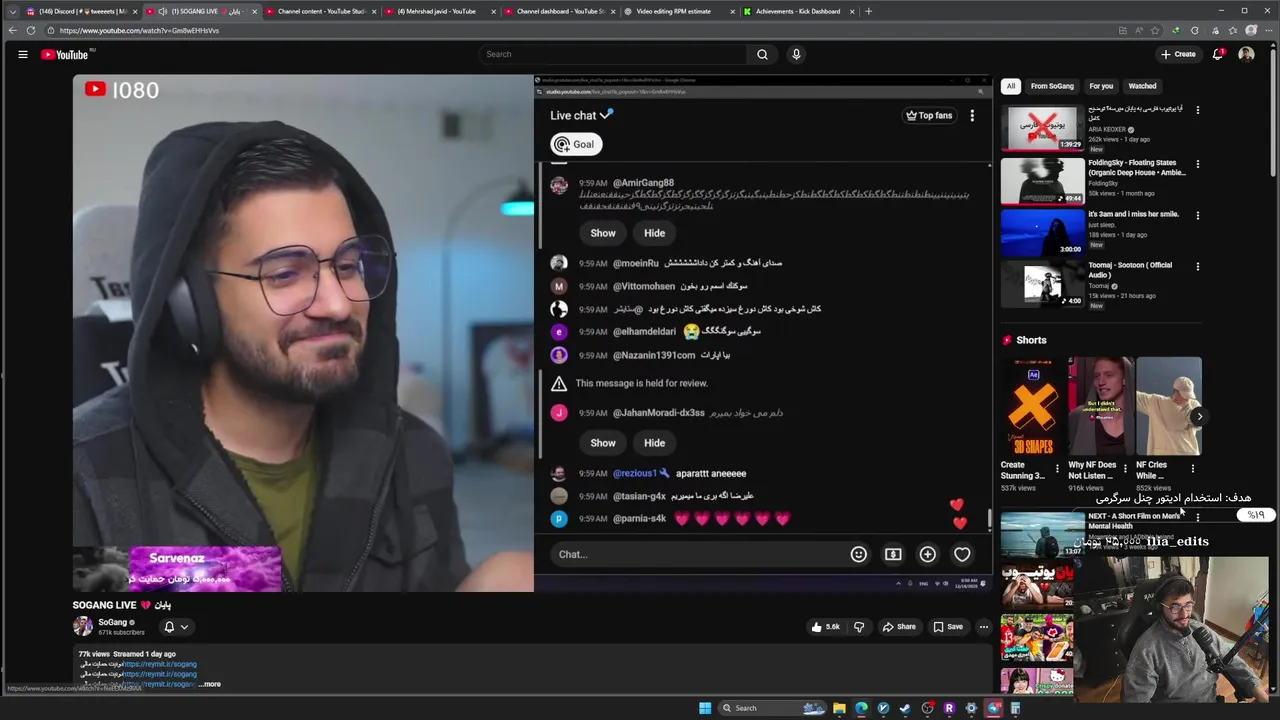The width and height of the screenshot is (1280, 720).
Task: Switch to Video editing RPM estimate tab
Action: pyautogui.click(x=679, y=11)
